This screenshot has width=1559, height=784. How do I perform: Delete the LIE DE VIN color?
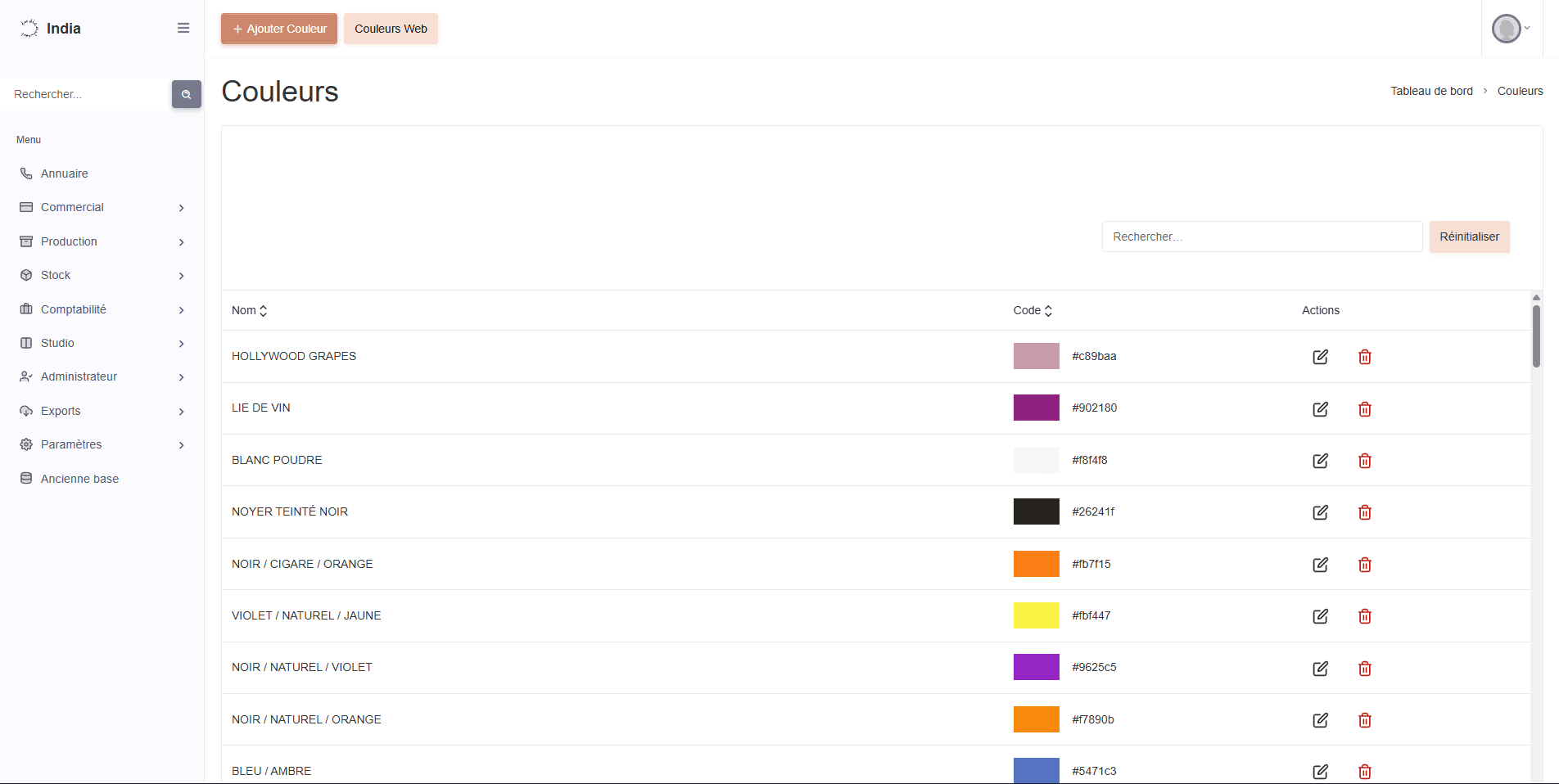[1365, 409]
